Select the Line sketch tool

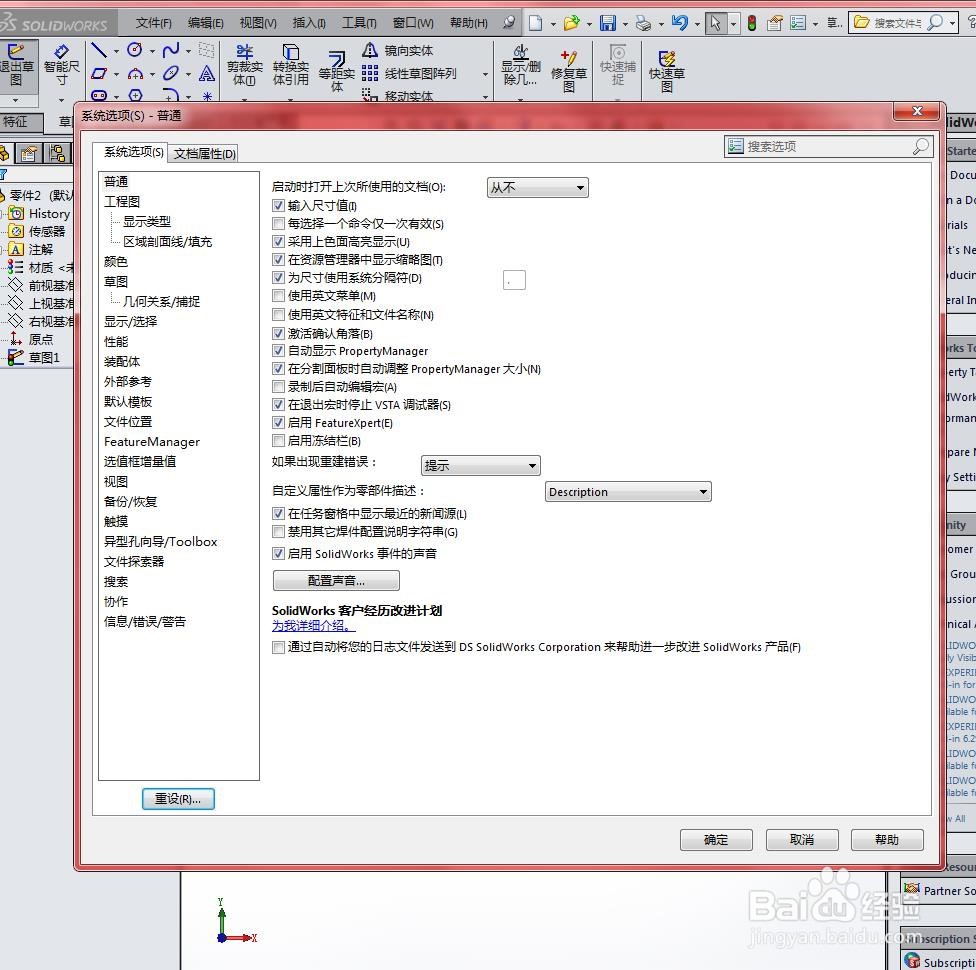(x=99, y=50)
